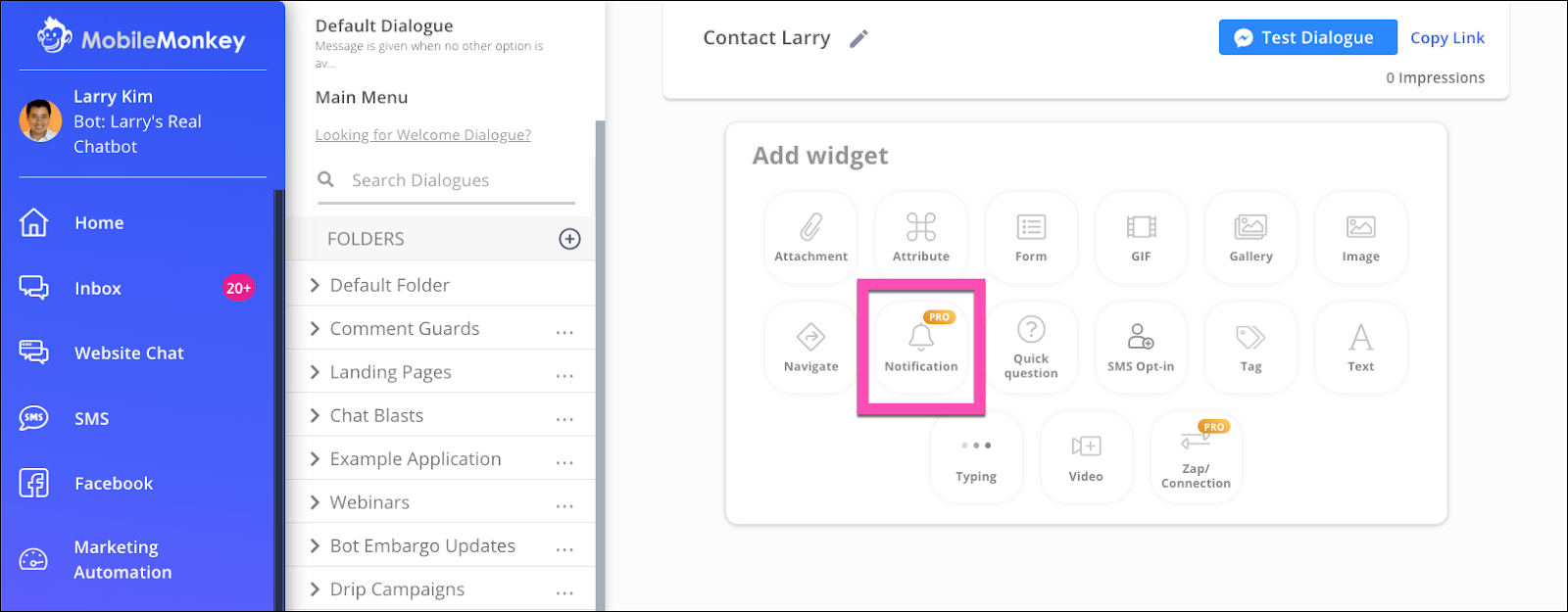Insert the SMS Opt-in widget

coord(1140,347)
